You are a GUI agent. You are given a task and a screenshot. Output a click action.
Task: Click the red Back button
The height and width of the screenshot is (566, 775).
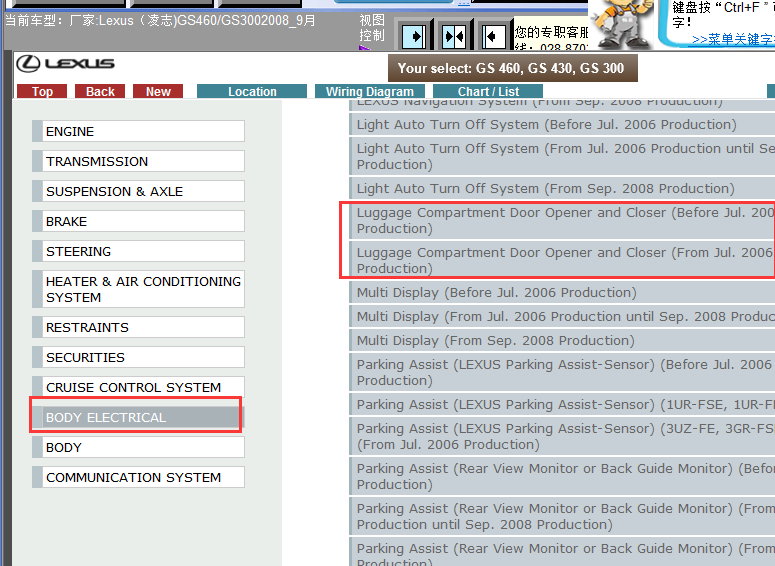click(x=100, y=91)
